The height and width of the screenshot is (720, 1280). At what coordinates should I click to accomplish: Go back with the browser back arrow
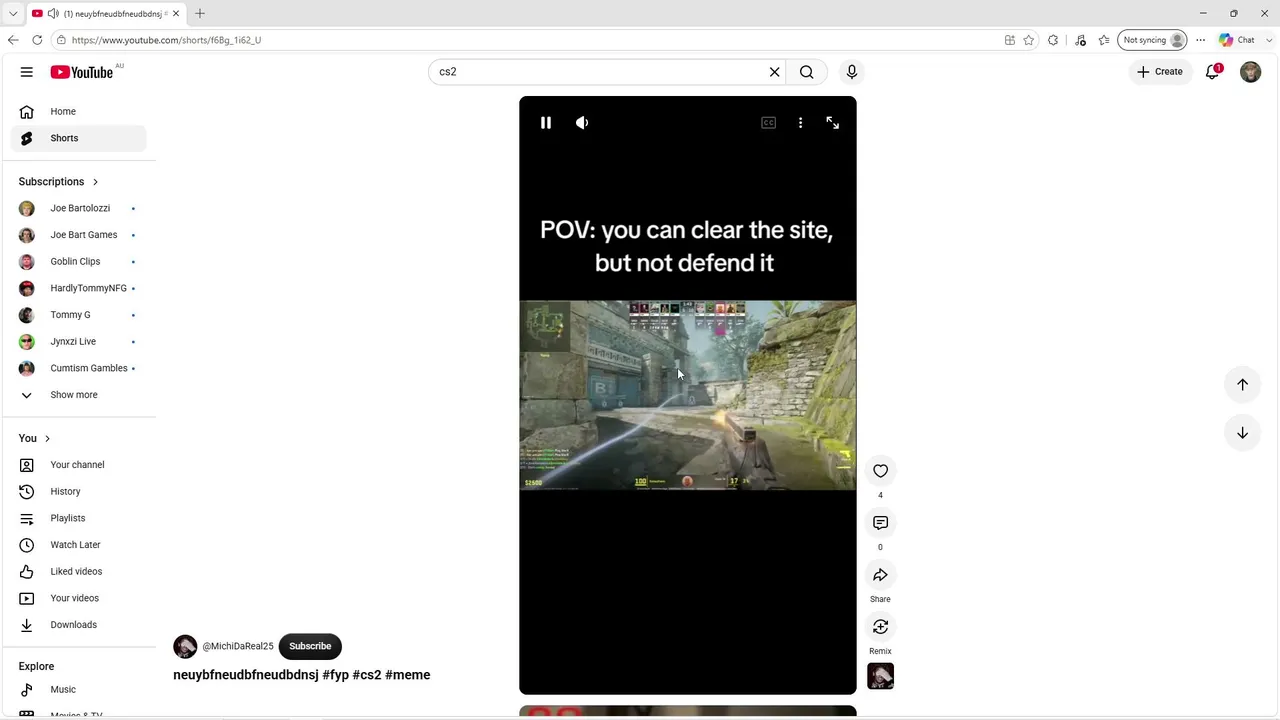(13, 40)
